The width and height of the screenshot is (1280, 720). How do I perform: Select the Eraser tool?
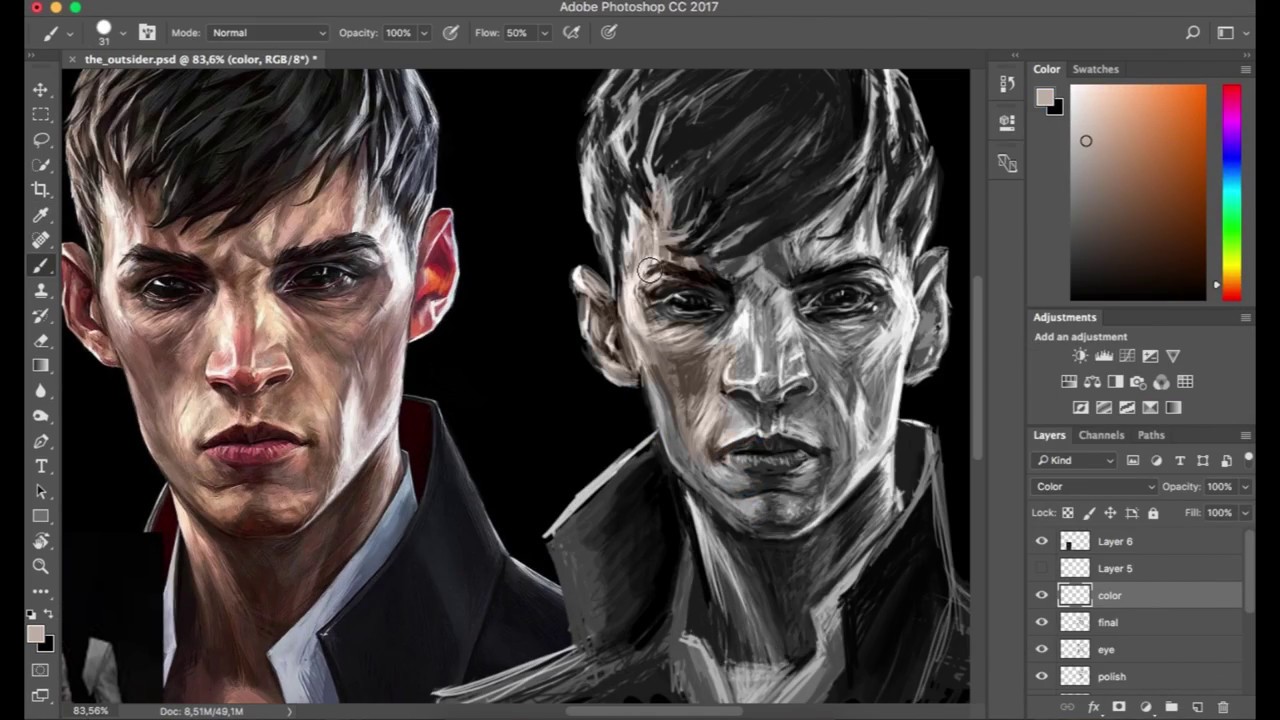click(x=41, y=340)
